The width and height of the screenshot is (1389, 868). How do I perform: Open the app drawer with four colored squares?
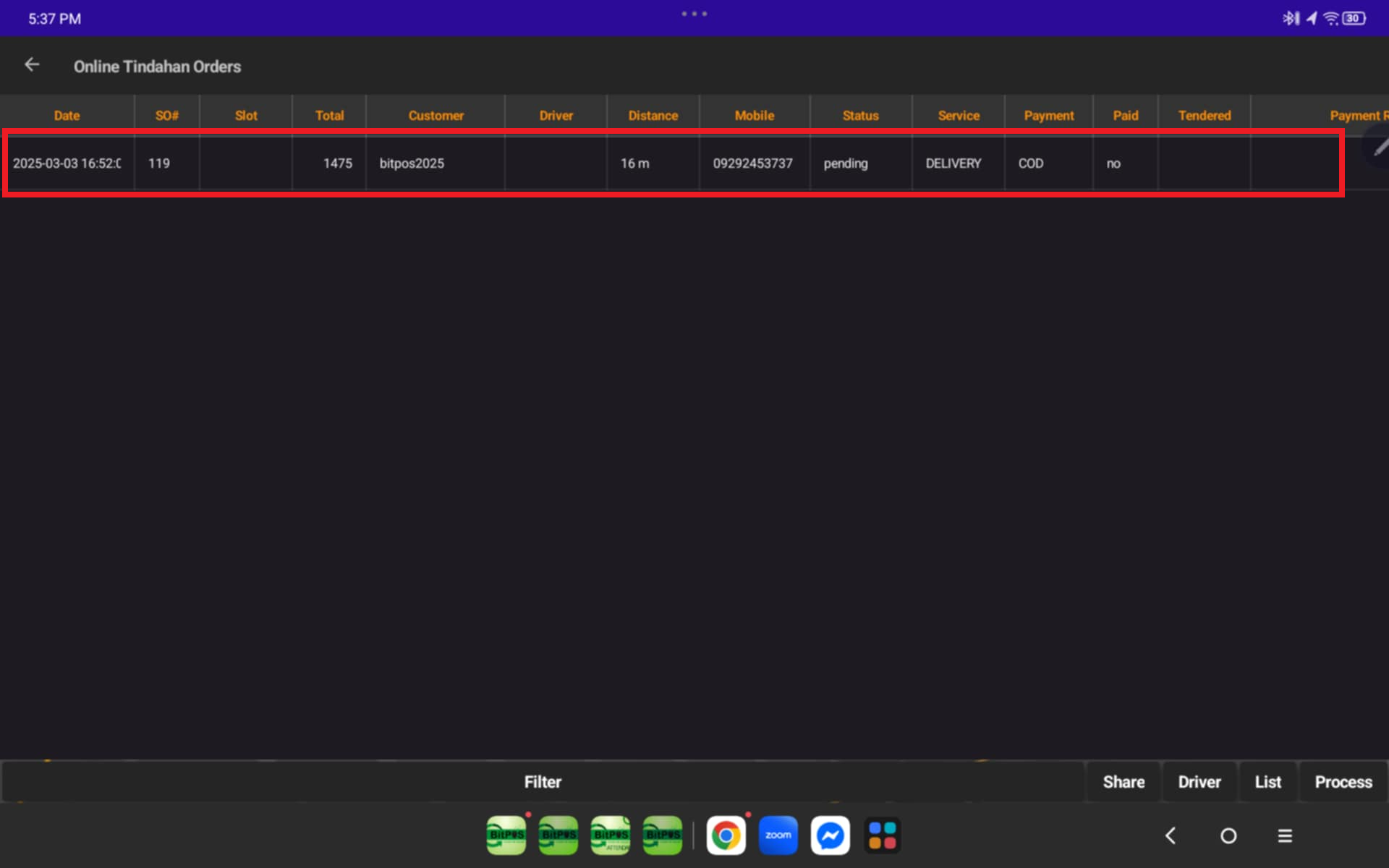pyautogui.click(x=882, y=835)
